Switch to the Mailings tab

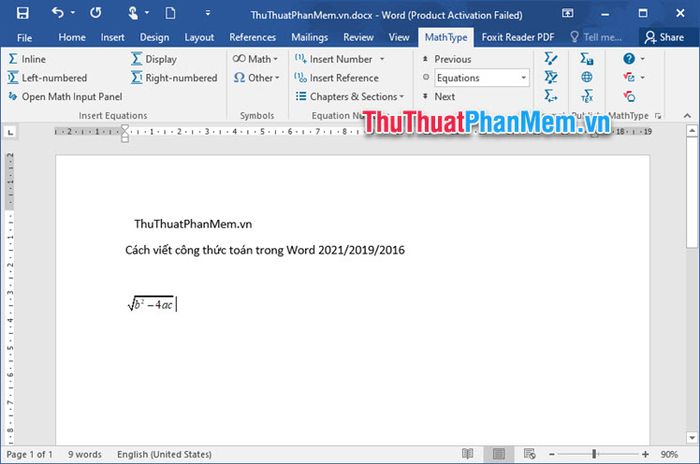click(309, 38)
